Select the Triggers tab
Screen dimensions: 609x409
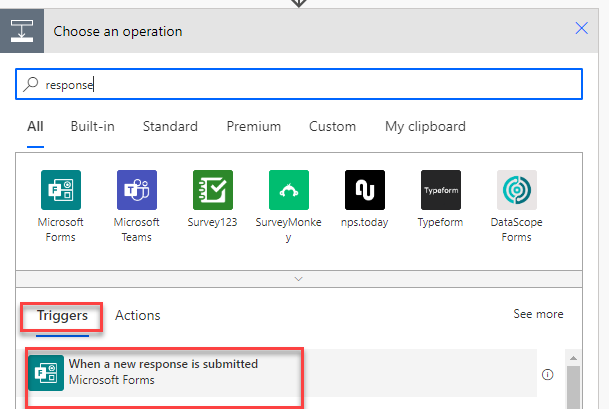(62, 316)
